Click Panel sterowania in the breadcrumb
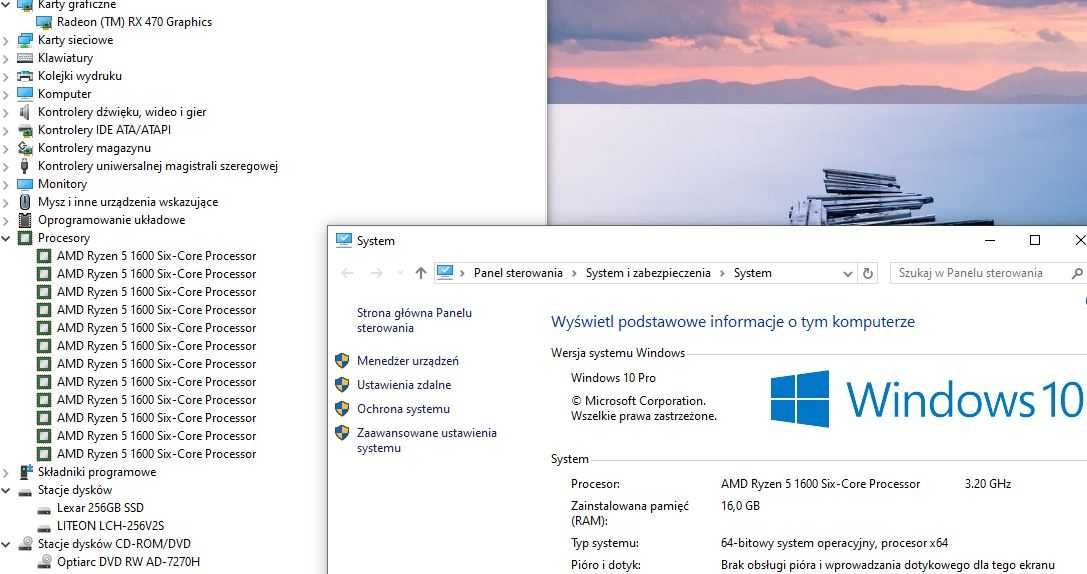1087x574 pixels. click(x=519, y=273)
